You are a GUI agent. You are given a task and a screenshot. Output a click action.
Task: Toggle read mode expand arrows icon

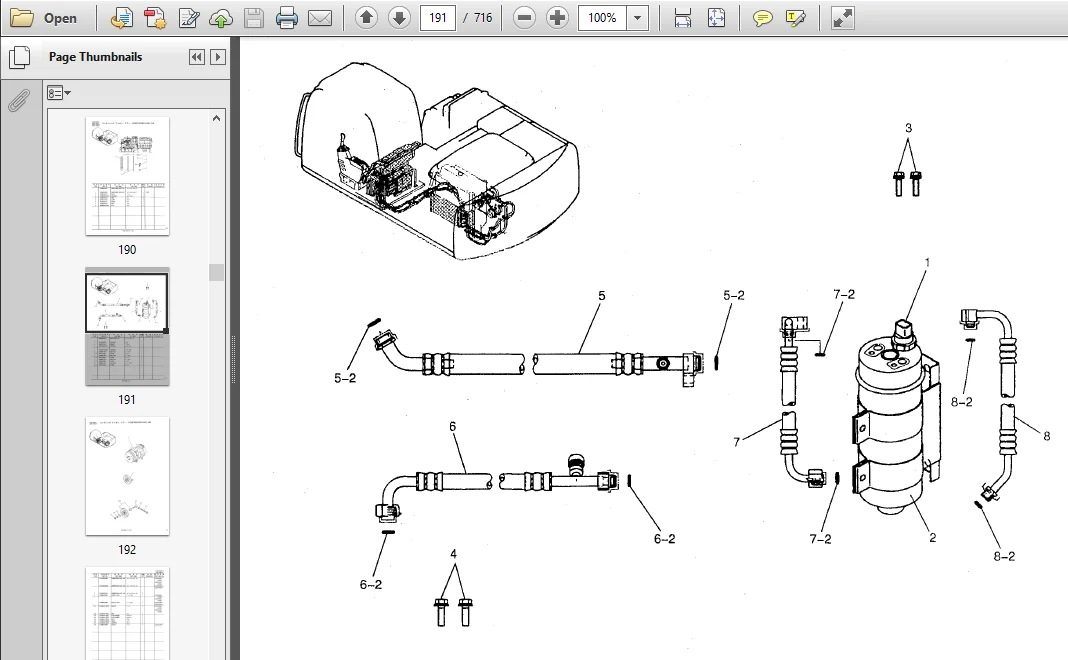(843, 18)
